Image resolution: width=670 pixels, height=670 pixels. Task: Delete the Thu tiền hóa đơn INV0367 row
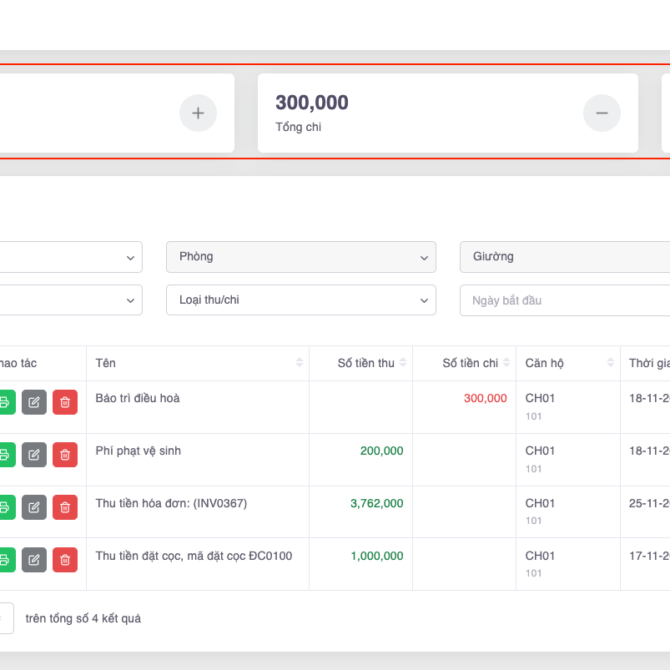click(65, 507)
